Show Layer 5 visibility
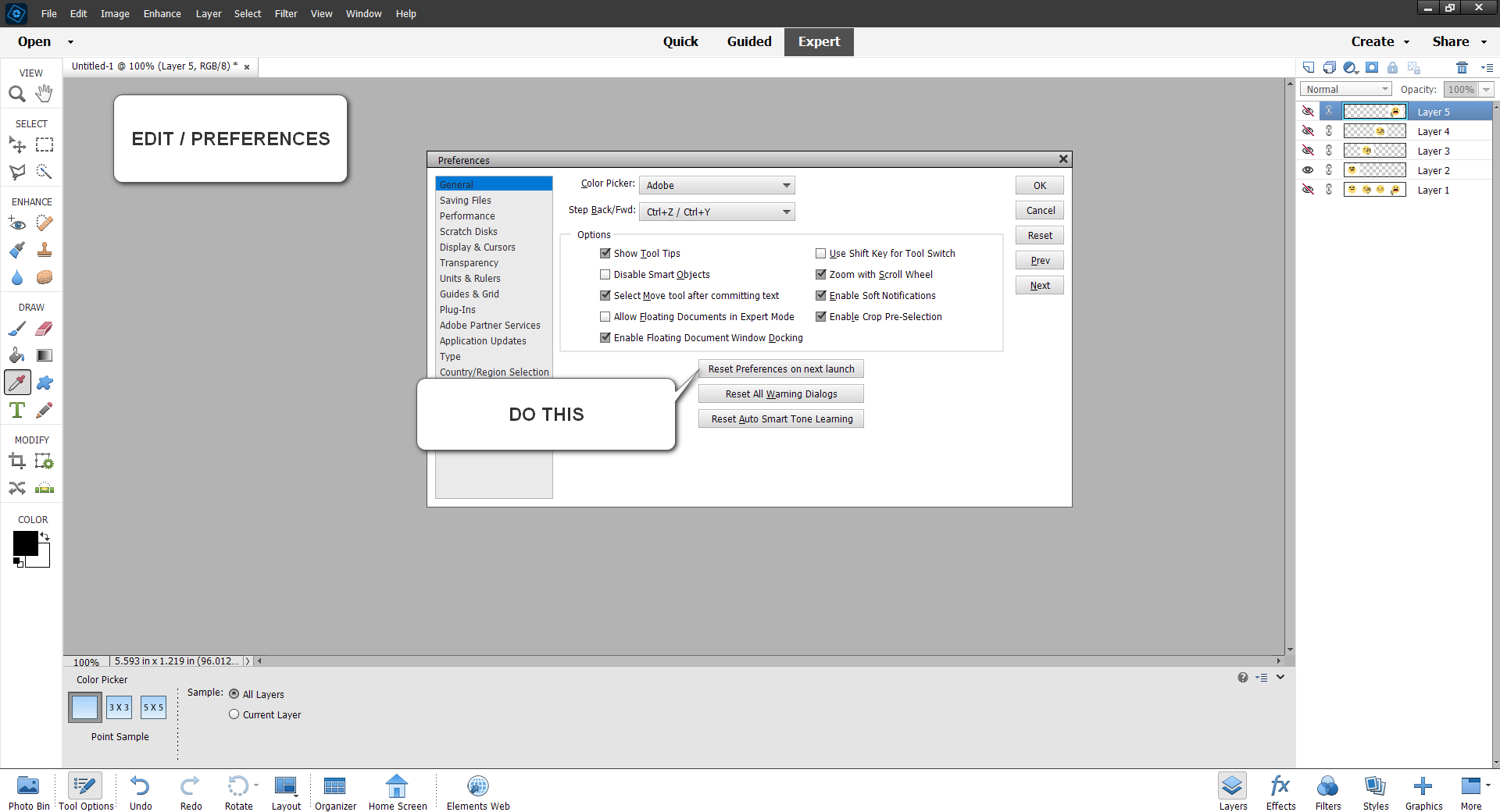This screenshot has height=812, width=1500. pos(1309,111)
